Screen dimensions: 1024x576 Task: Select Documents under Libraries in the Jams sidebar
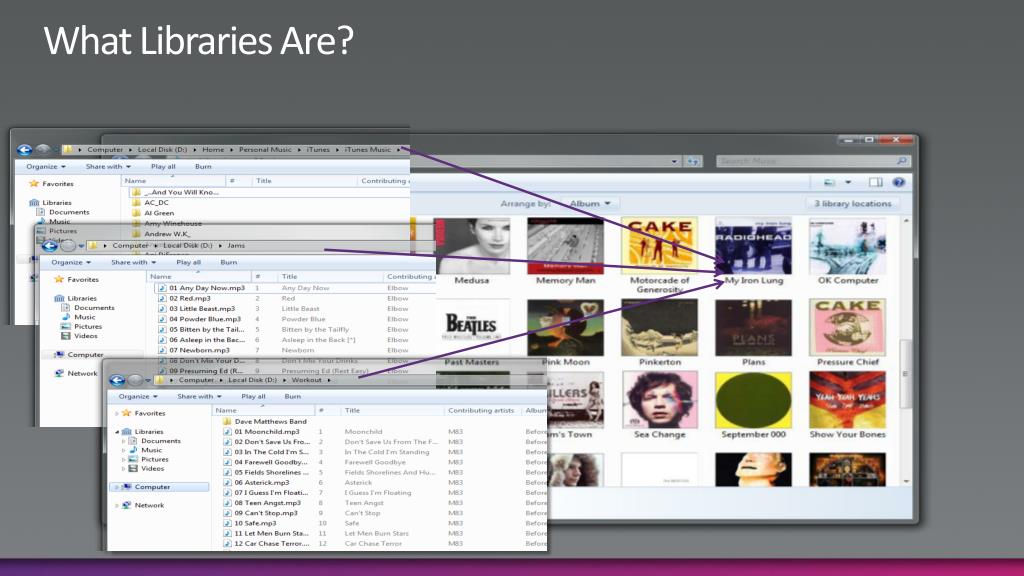pyautogui.click(x=94, y=308)
